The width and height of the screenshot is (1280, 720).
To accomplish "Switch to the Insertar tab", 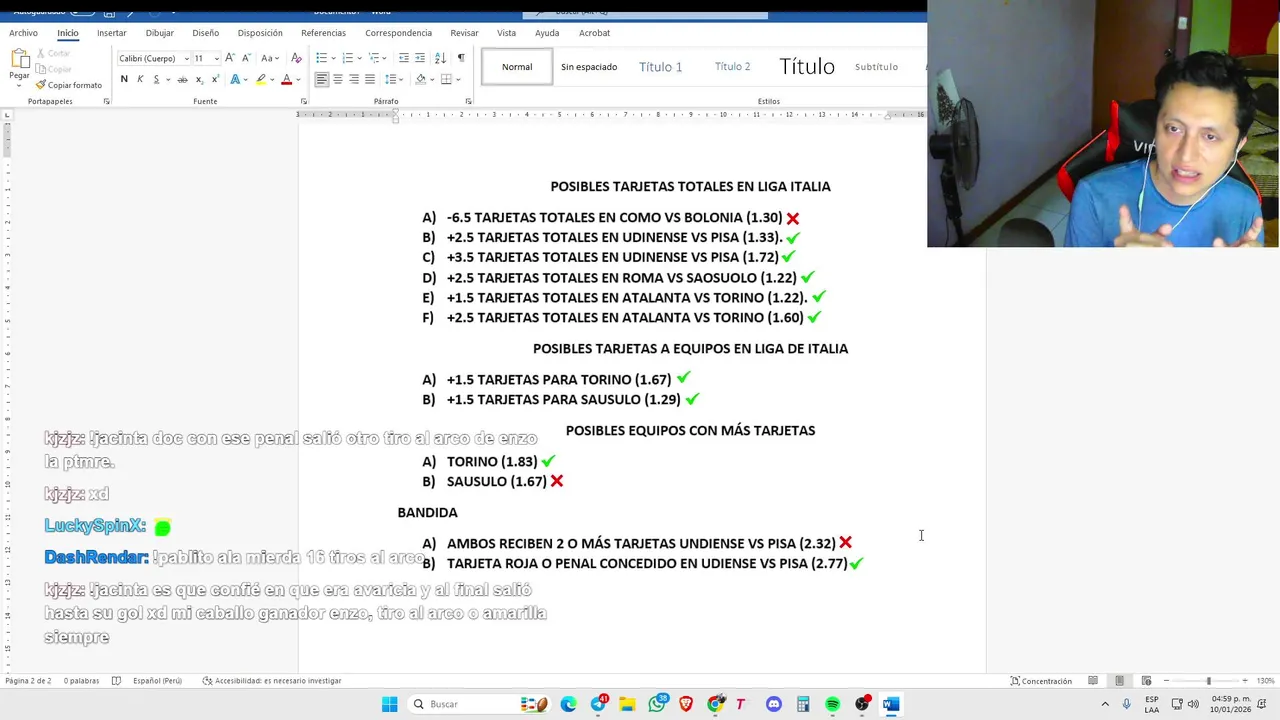I will point(111,33).
